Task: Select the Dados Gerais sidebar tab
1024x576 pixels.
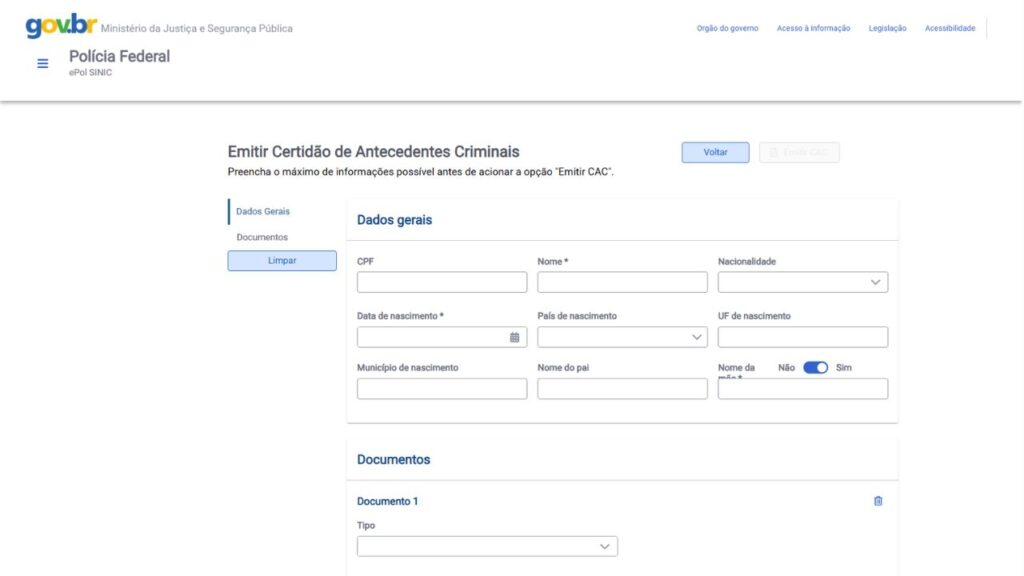Action: 263,211
